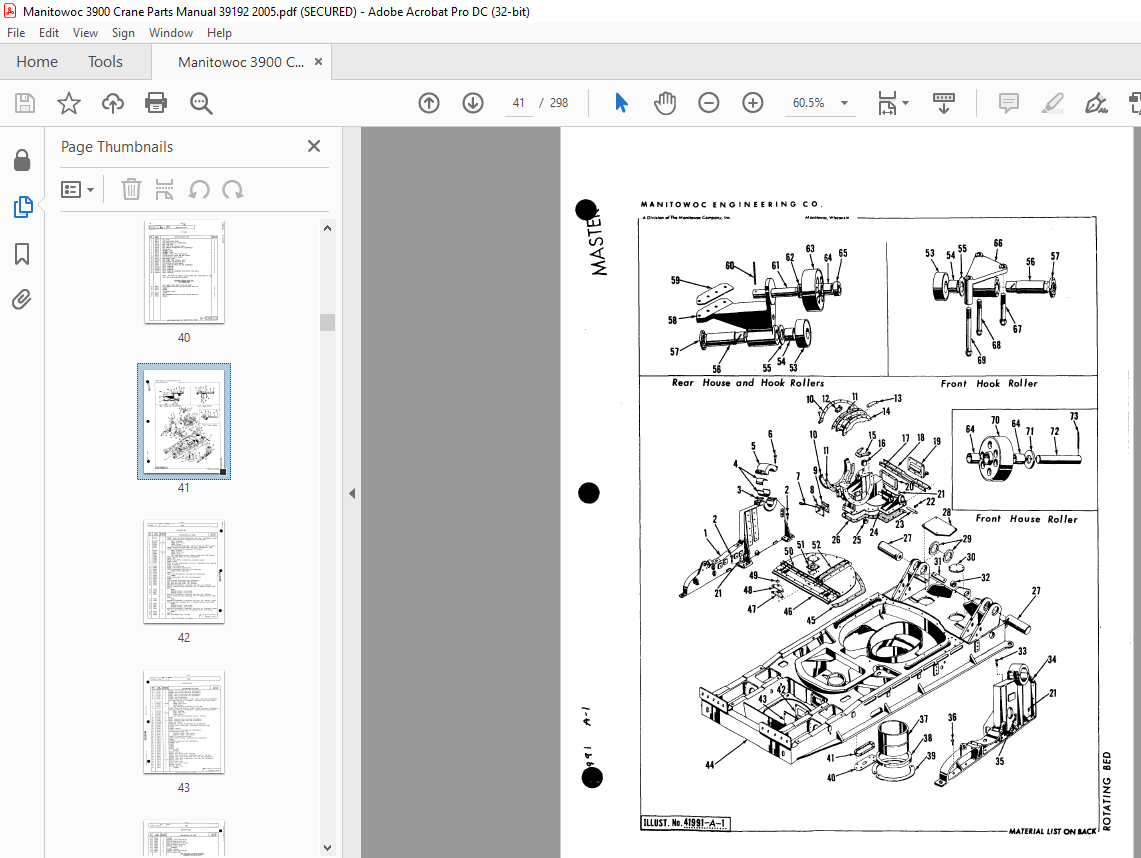Viewport: 1141px width, 858px height.
Task: Close the Manitowoc 3900 document tab
Action: [x=318, y=62]
